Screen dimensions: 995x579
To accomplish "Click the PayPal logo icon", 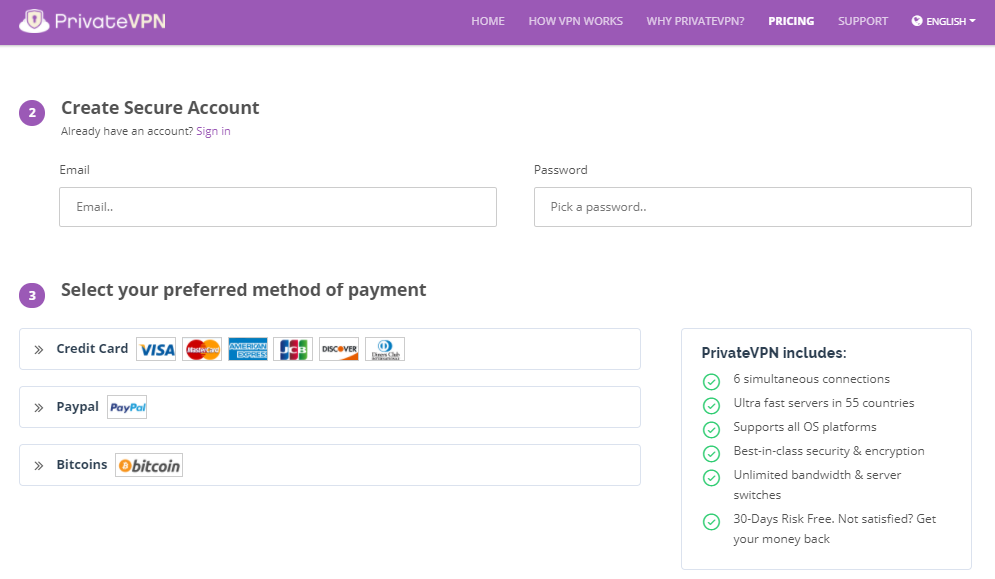I will 127,408.
